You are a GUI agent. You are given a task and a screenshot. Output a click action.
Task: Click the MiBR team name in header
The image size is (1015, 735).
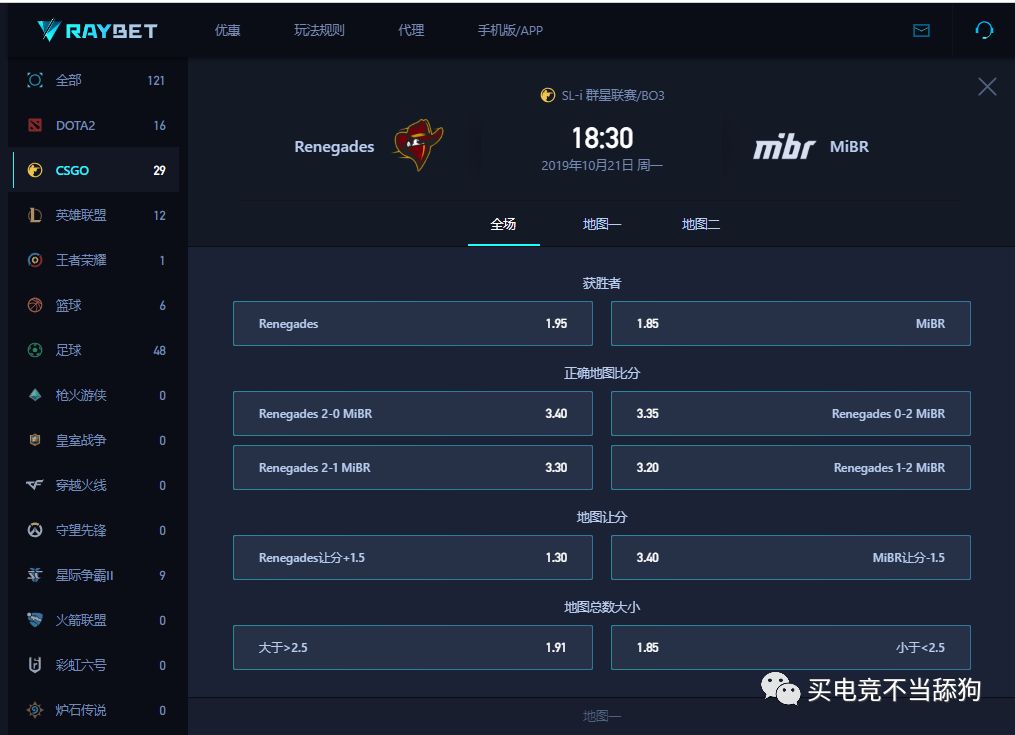click(849, 147)
